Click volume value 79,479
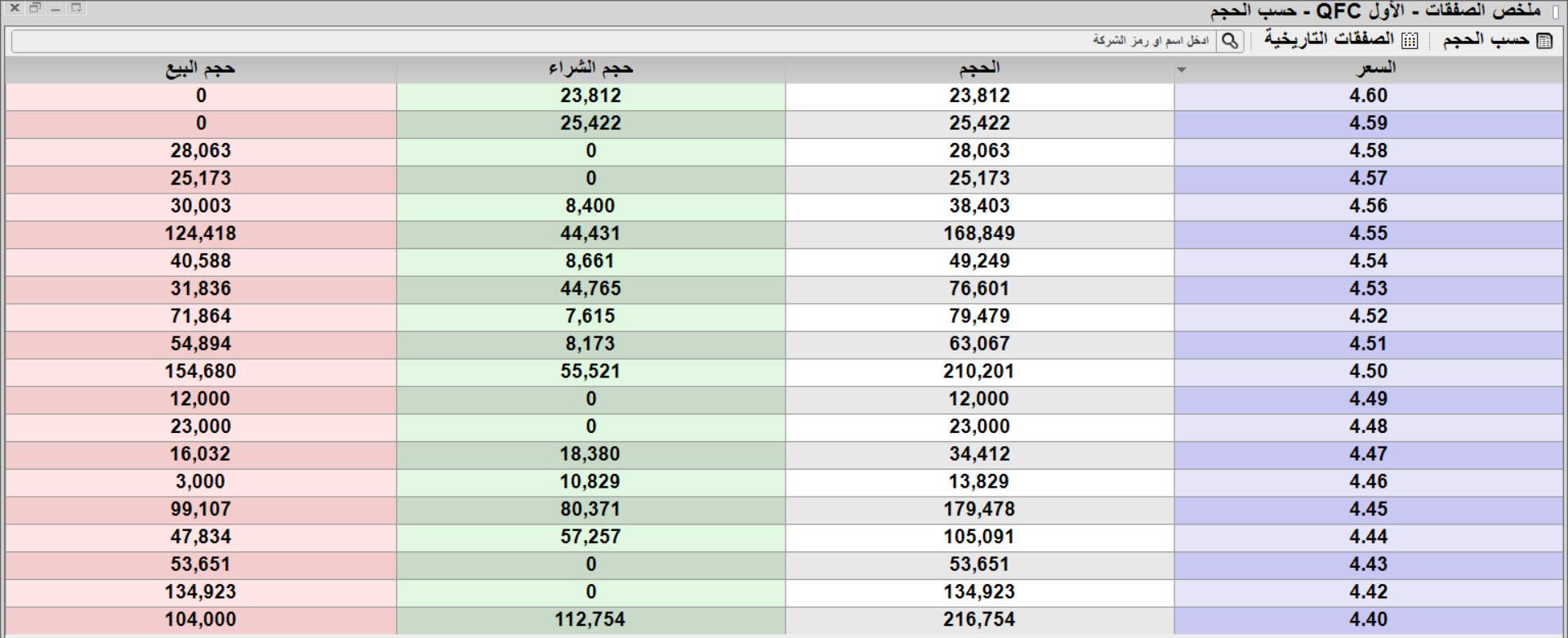Screen dimensions: 1568x638 [979, 317]
